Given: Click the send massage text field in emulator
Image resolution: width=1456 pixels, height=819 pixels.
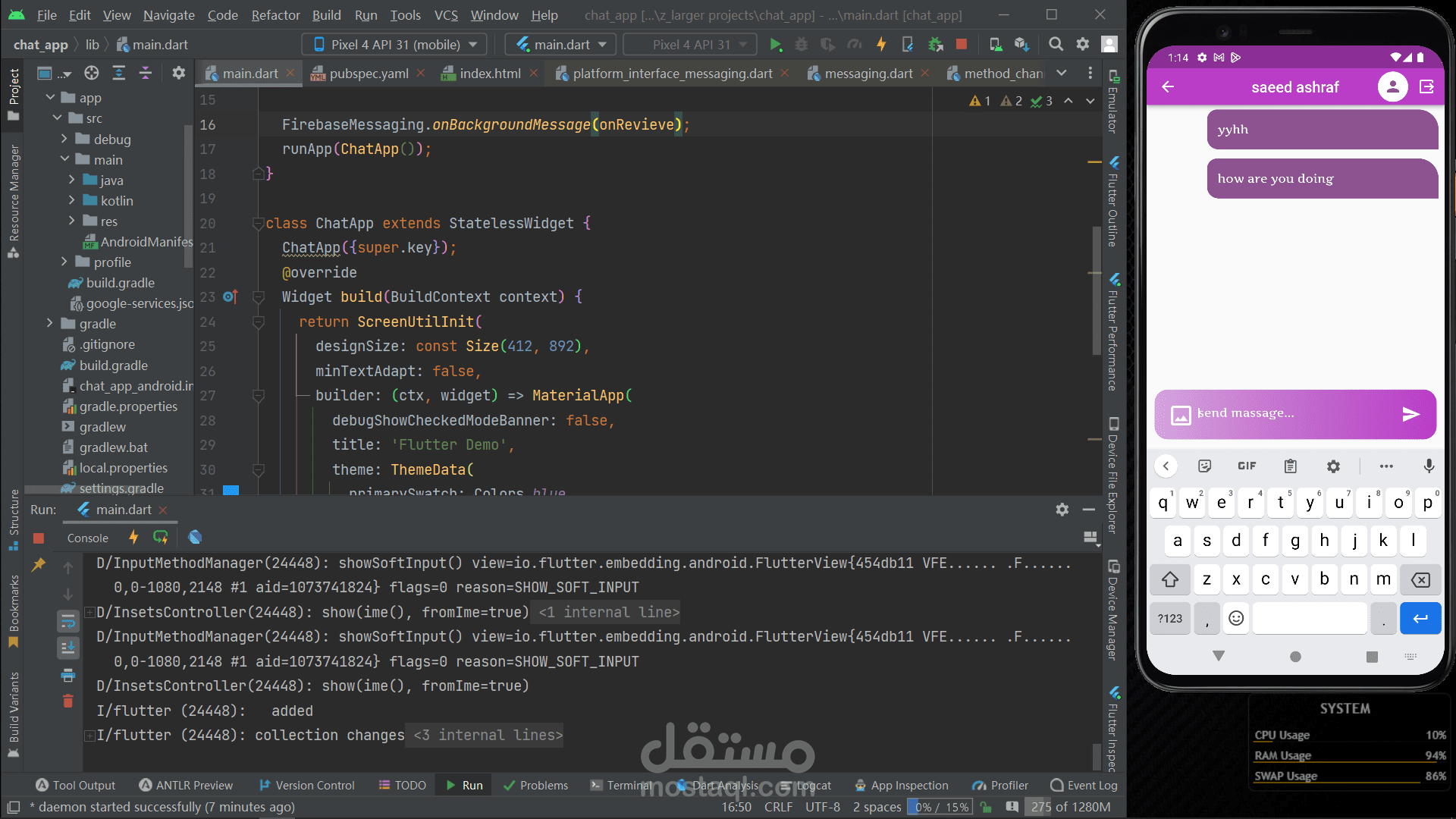Looking at the screenshot, I should pos(1294,413).
